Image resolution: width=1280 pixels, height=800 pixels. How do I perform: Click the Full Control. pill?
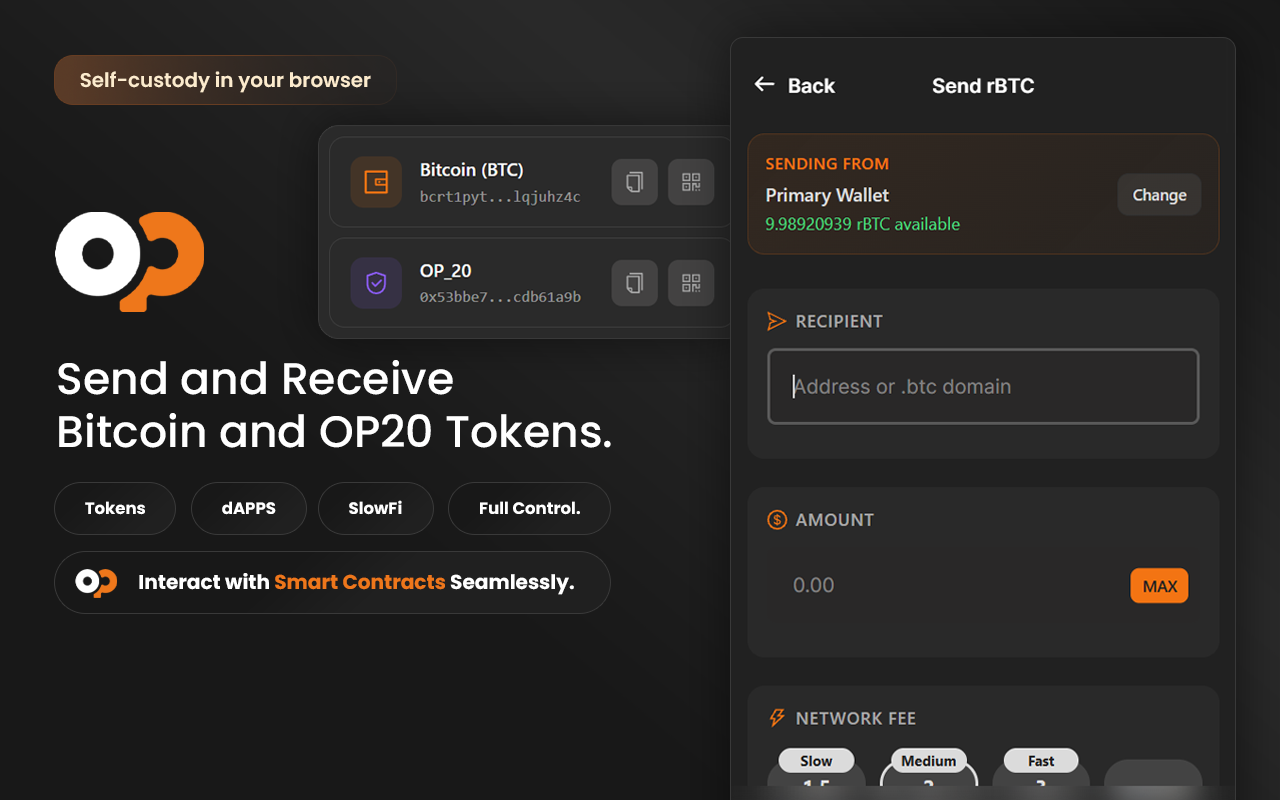(x=529, y=508)
